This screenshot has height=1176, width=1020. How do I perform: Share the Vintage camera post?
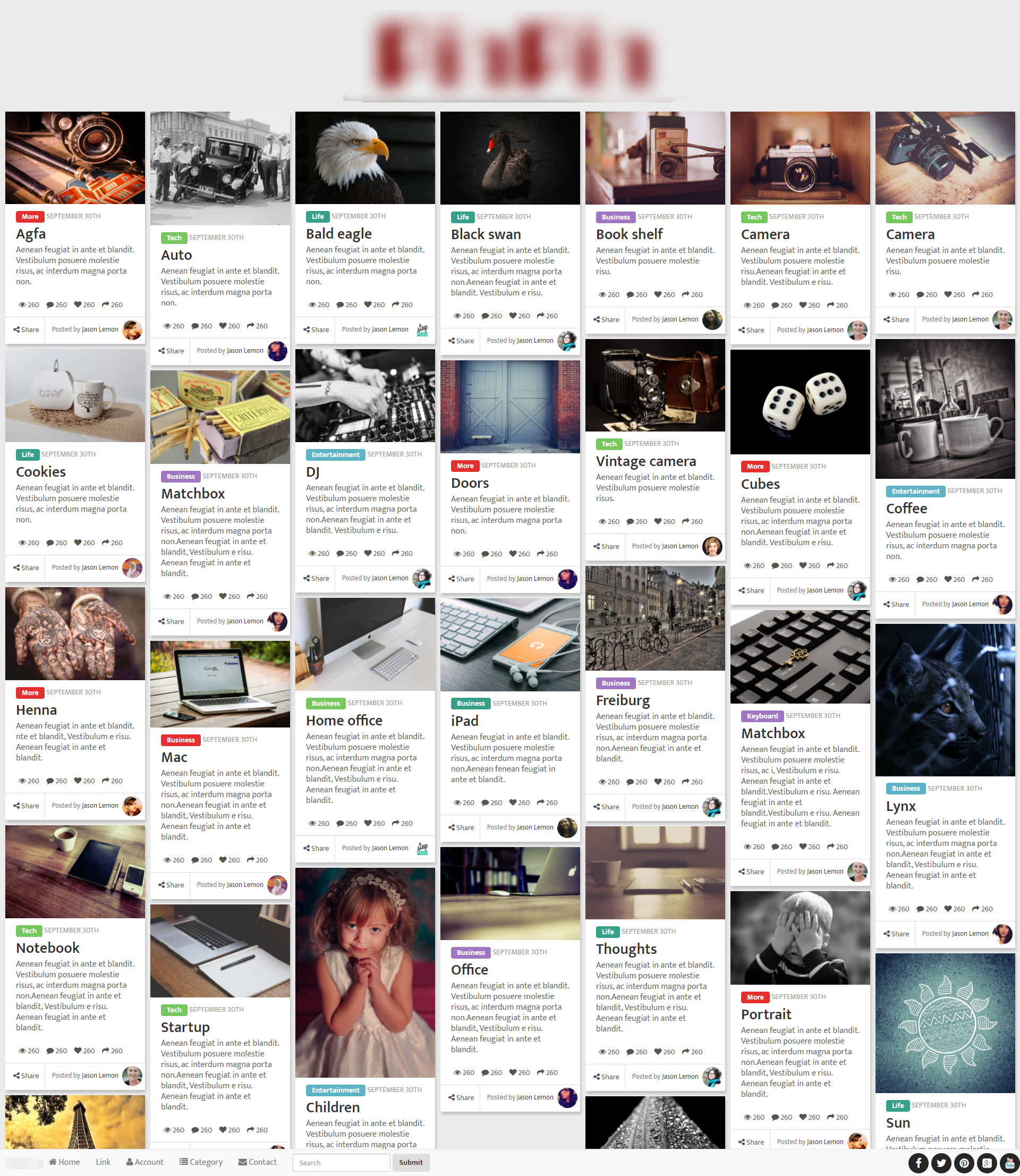(x=606, y=546)
